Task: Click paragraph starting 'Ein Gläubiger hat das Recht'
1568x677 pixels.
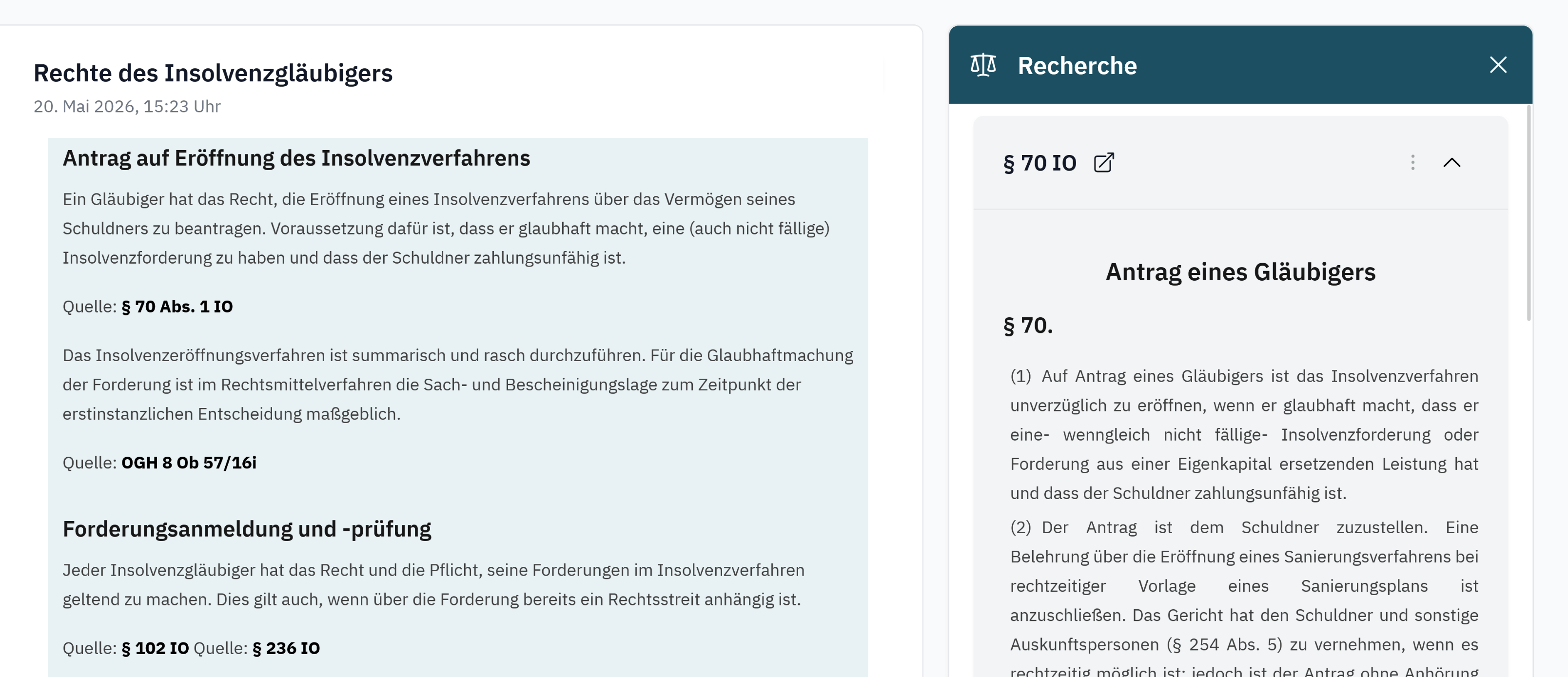Action: (x=446, y=229)
